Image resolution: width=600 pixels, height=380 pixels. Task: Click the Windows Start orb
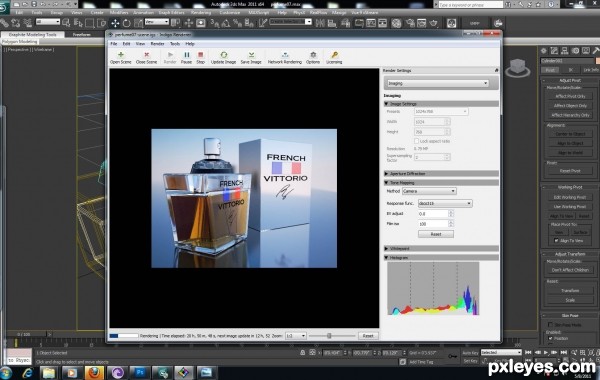tap(6, 372)
